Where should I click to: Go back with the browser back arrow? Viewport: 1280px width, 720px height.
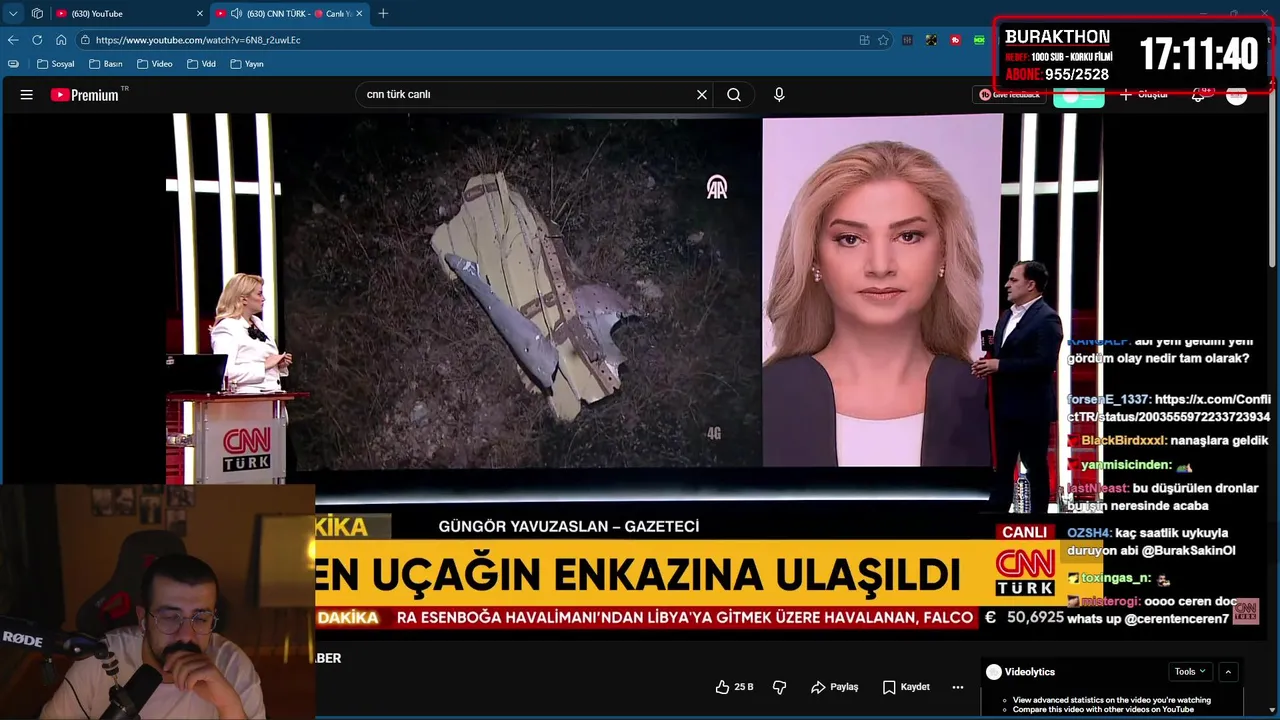click(13, 40)
